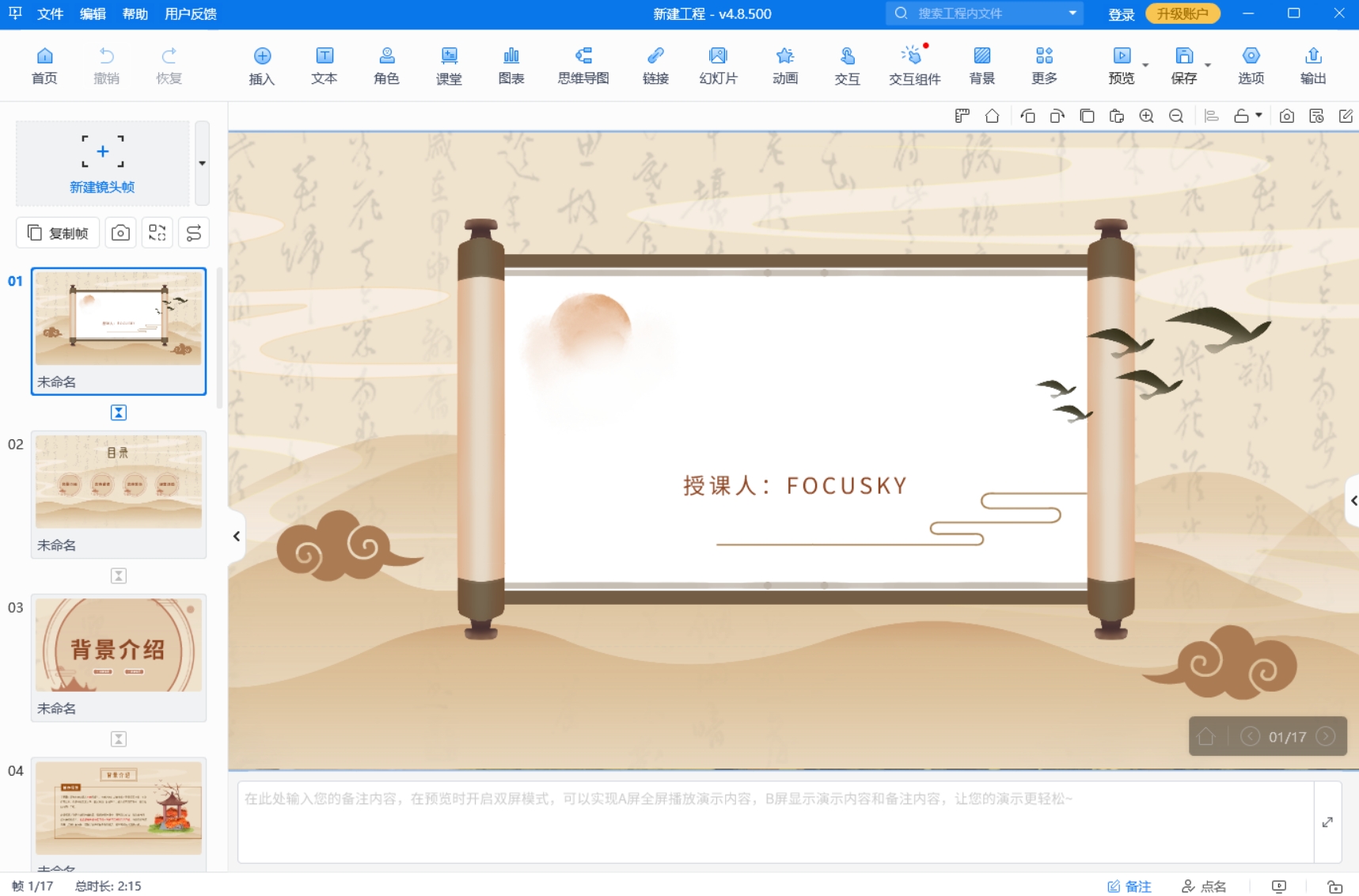Expand the right side panel chevron

[1353, 500]
